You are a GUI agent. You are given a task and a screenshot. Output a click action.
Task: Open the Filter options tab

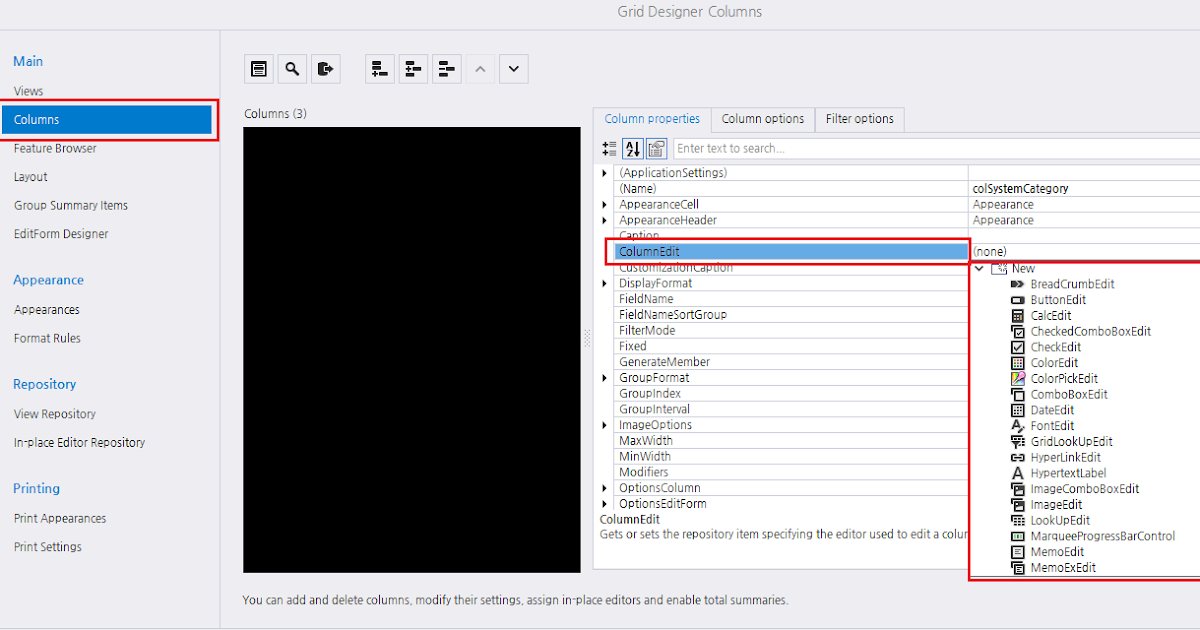click(859, 119)
